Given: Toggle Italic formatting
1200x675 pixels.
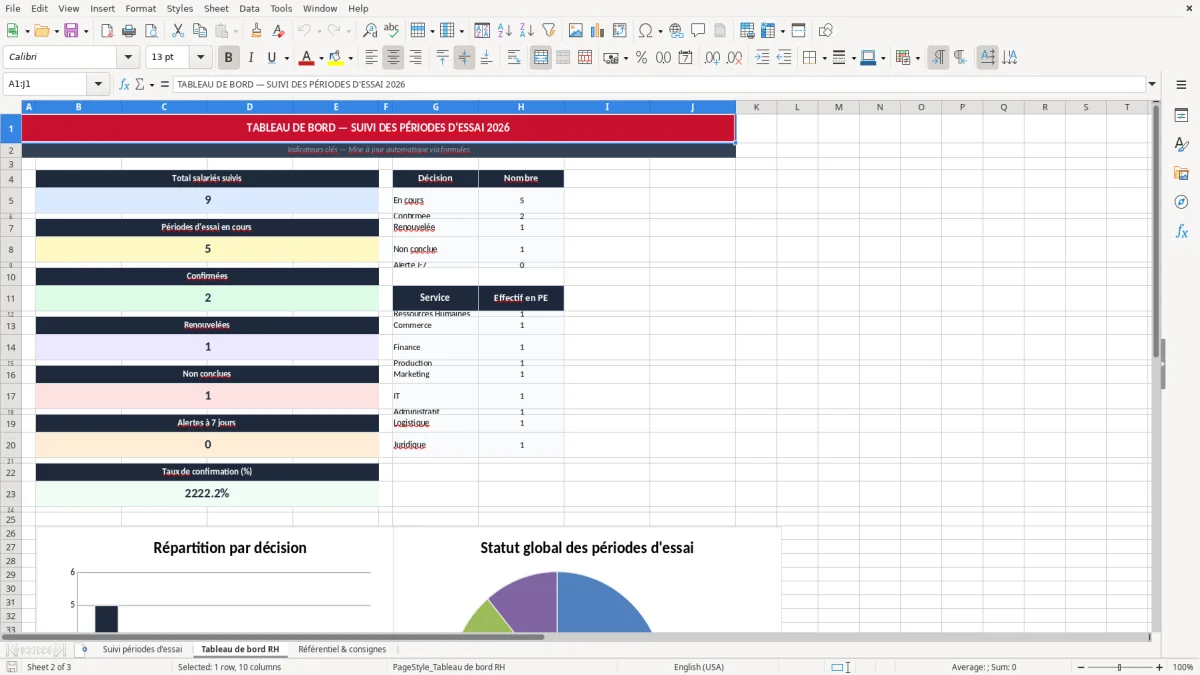Looking at the screenshot, I should 251,58.
